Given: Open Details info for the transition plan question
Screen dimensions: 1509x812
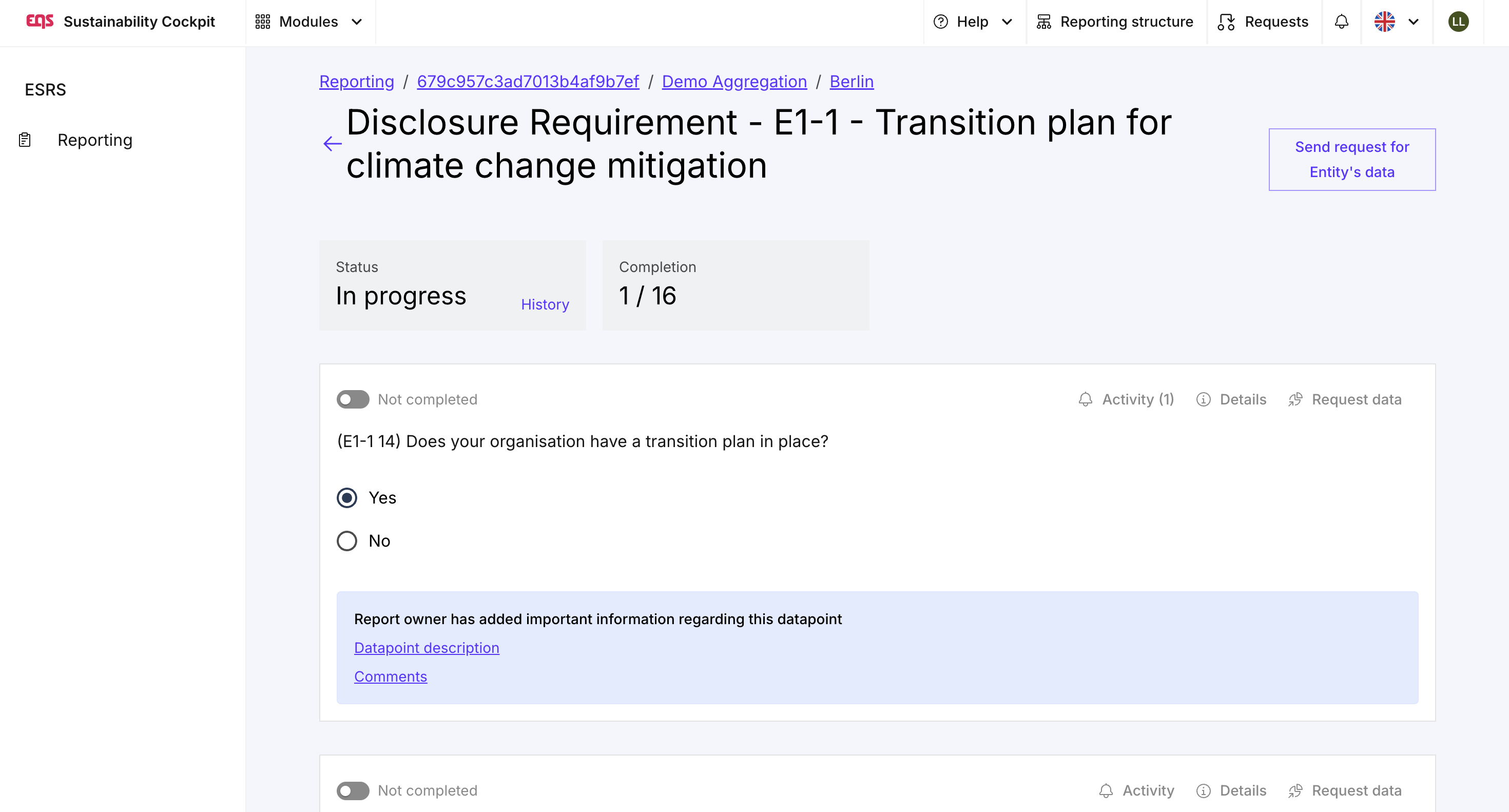Looking at the screenshot, I should click(x=1231, y=399).
